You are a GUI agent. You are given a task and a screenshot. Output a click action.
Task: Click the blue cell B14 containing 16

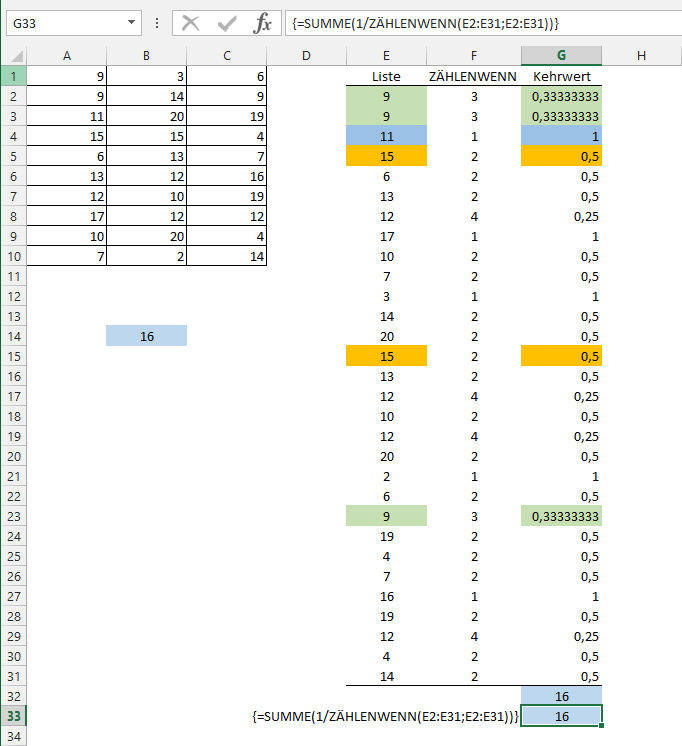click(146, 336)
